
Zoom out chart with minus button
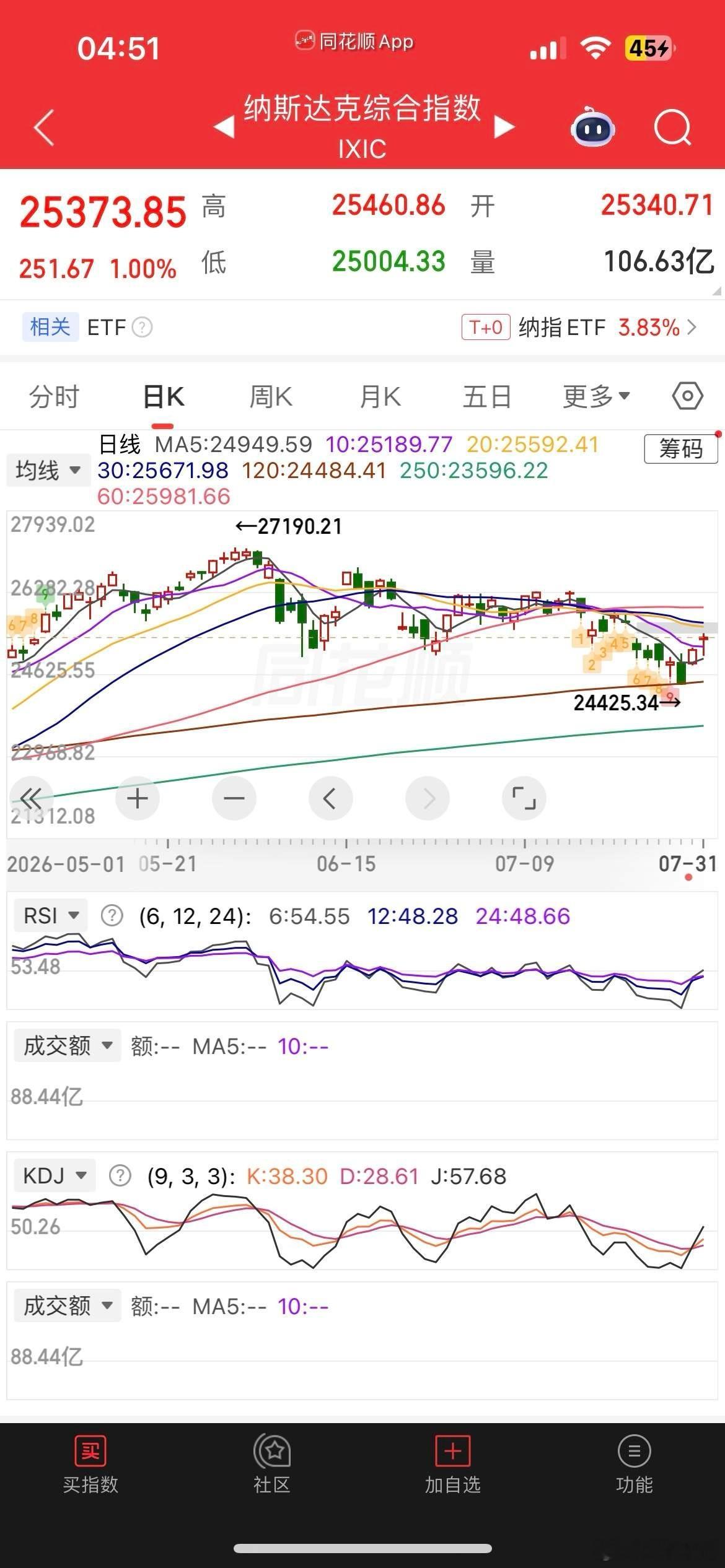coord(234,798)
